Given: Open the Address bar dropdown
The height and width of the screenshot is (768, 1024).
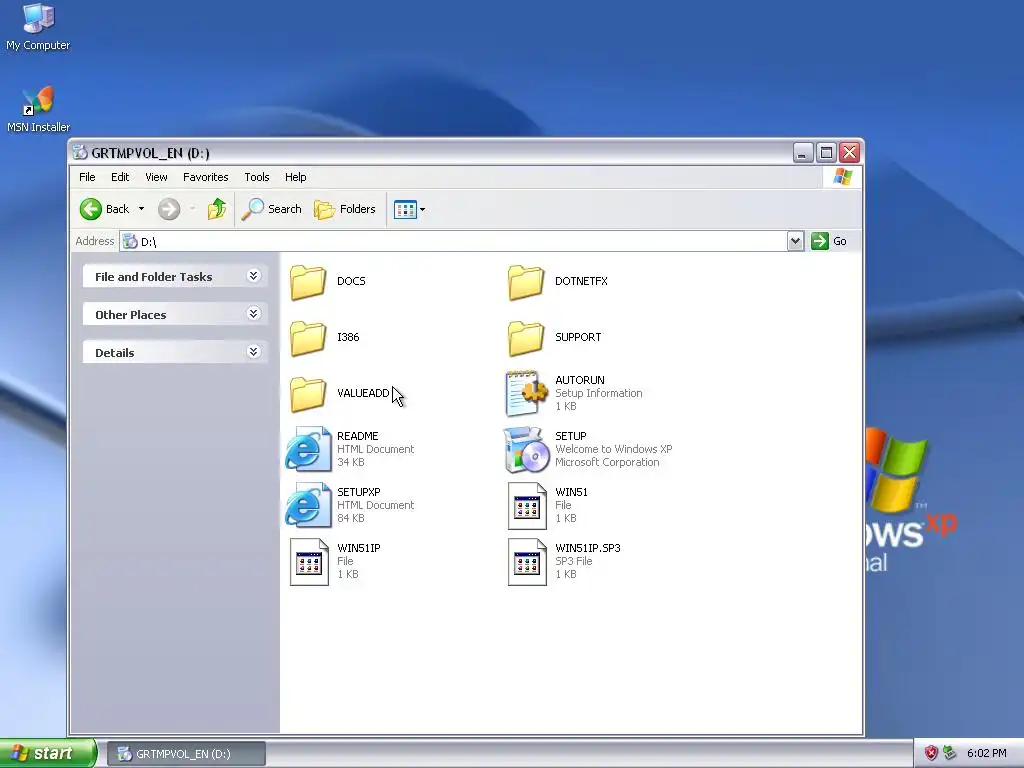Looking at the screenshot, I should pos(795,241).
